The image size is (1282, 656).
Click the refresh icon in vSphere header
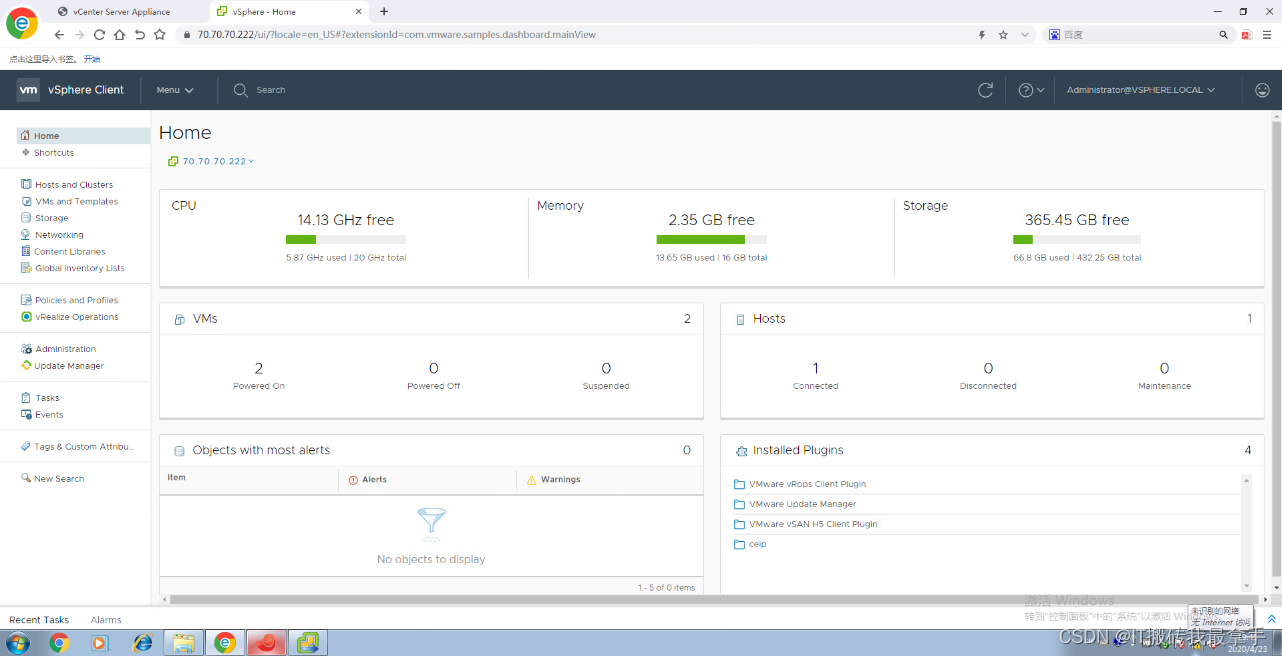[985, 90]
